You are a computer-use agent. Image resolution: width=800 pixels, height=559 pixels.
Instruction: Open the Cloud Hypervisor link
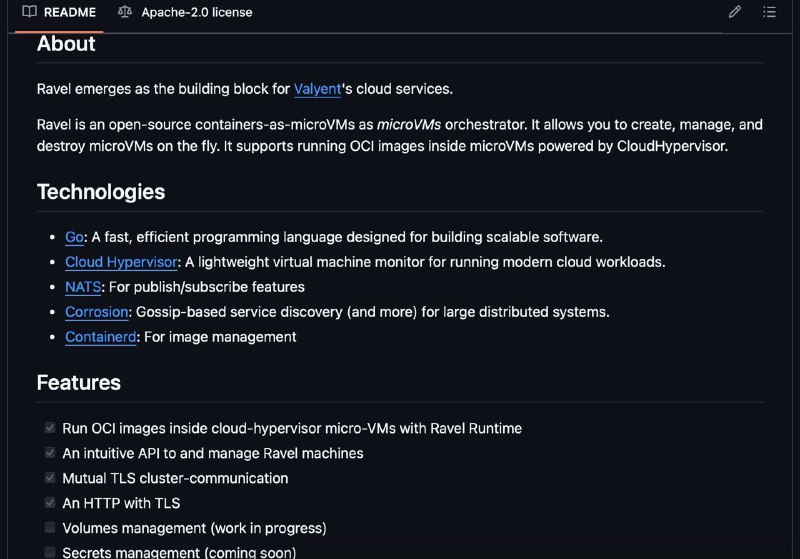[121, 262]
